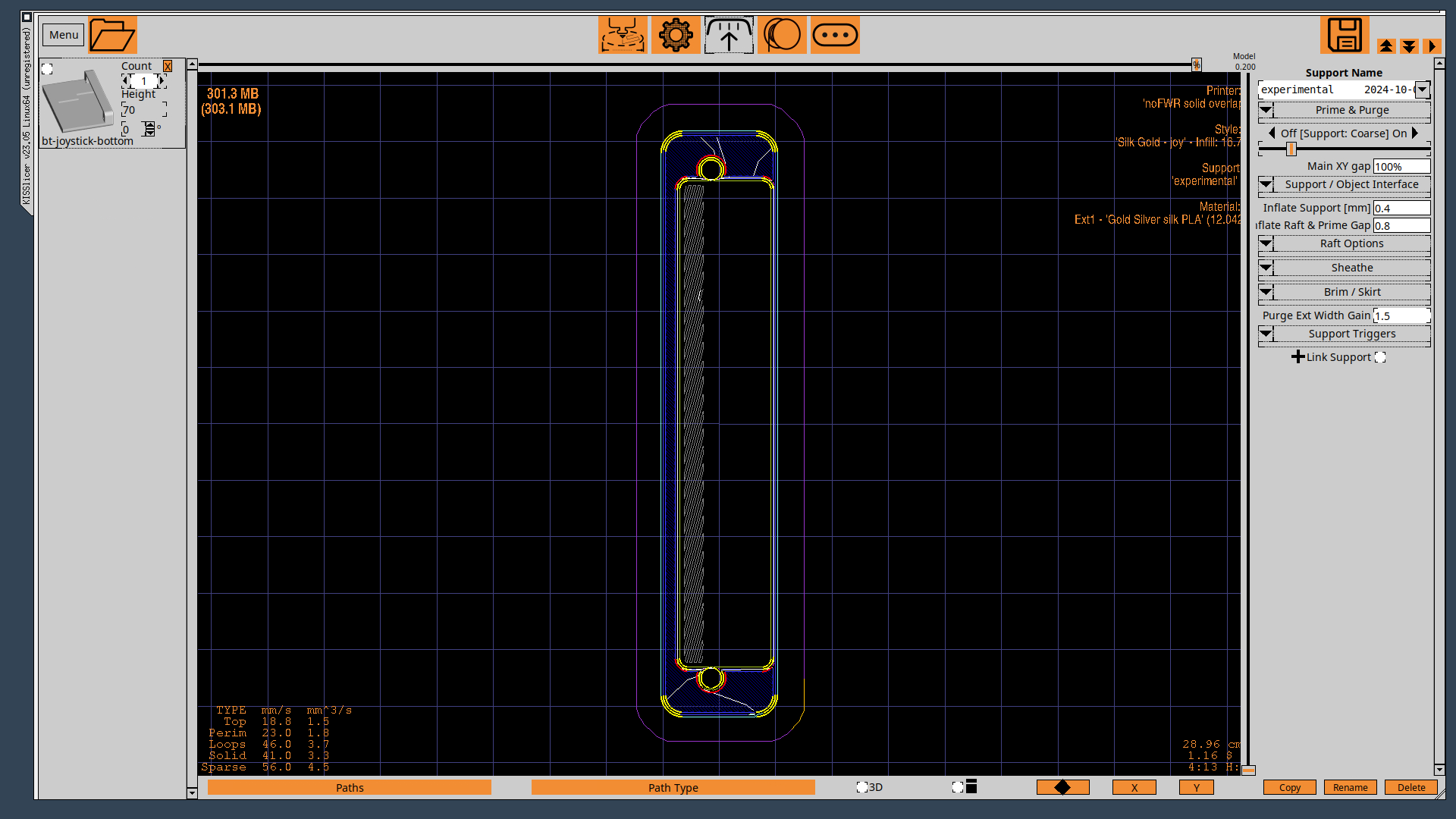
Task: Adjust the support density Coarse slider
Action: pos(1291,149)
